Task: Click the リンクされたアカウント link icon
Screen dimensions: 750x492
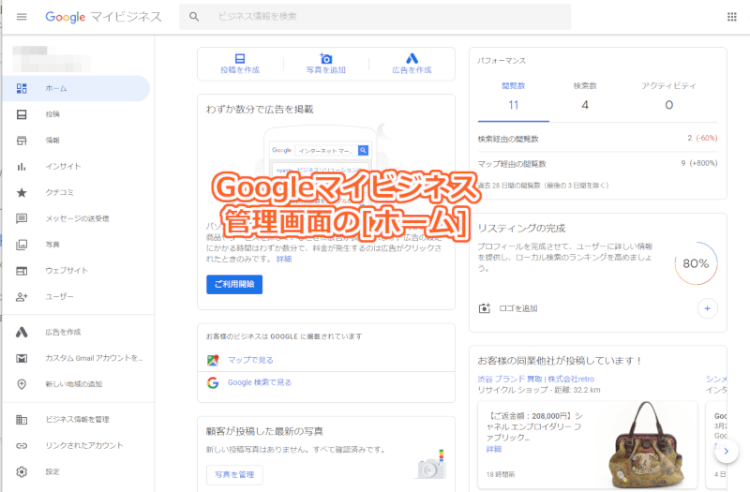Action: pyautogui.click(x=22, y=446)
